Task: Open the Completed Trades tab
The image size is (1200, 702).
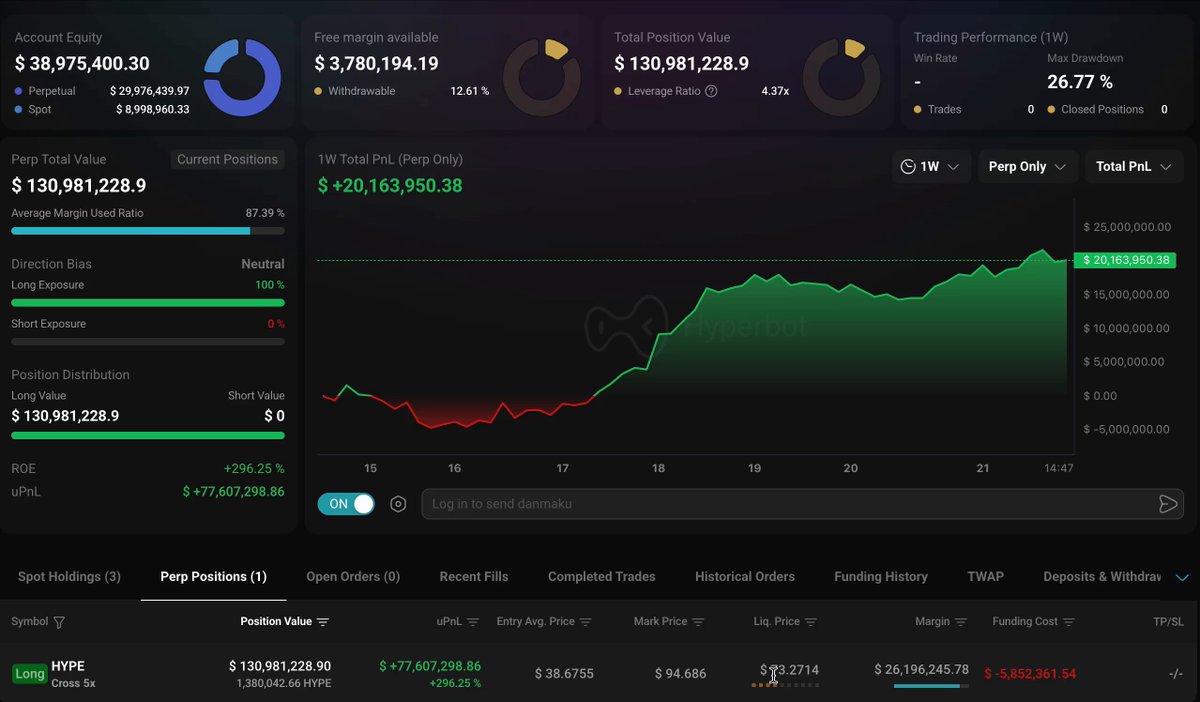Action: point(602,577)
